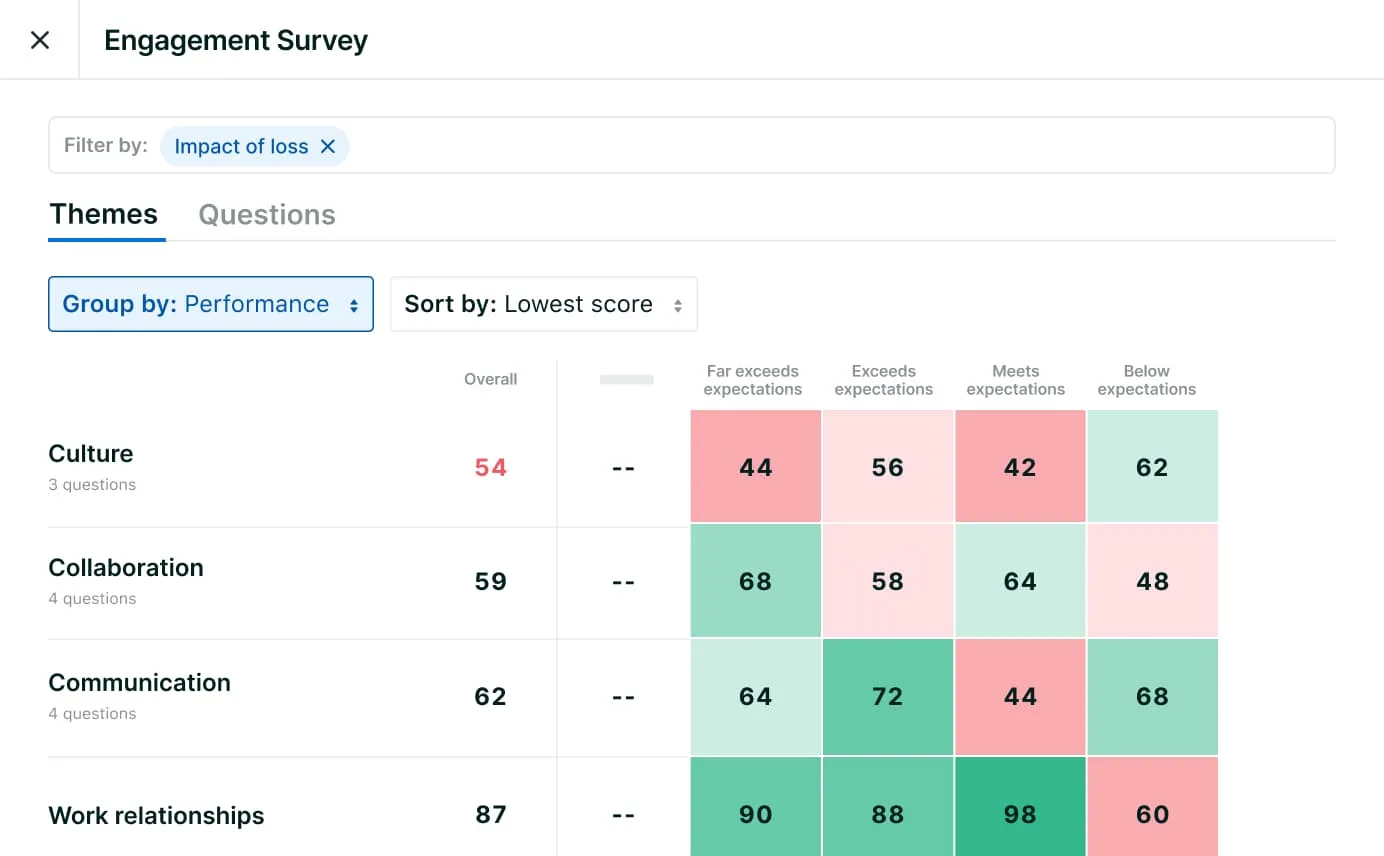Click the Impact of loss filter chip
The height and width of the screenshot is (856, 1384).
pyautogui.click(x=241, y=147)
